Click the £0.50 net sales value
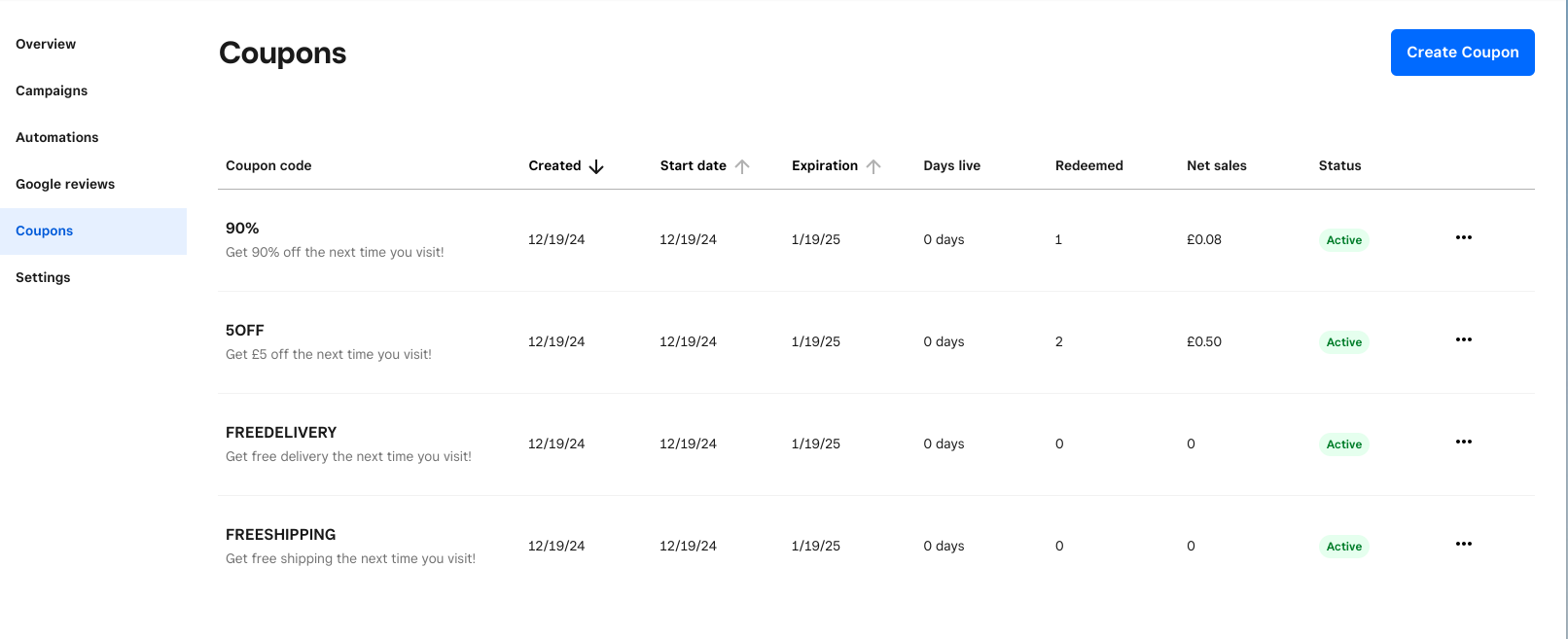The image size is (1568, 639). click(x=1204, y=341)
